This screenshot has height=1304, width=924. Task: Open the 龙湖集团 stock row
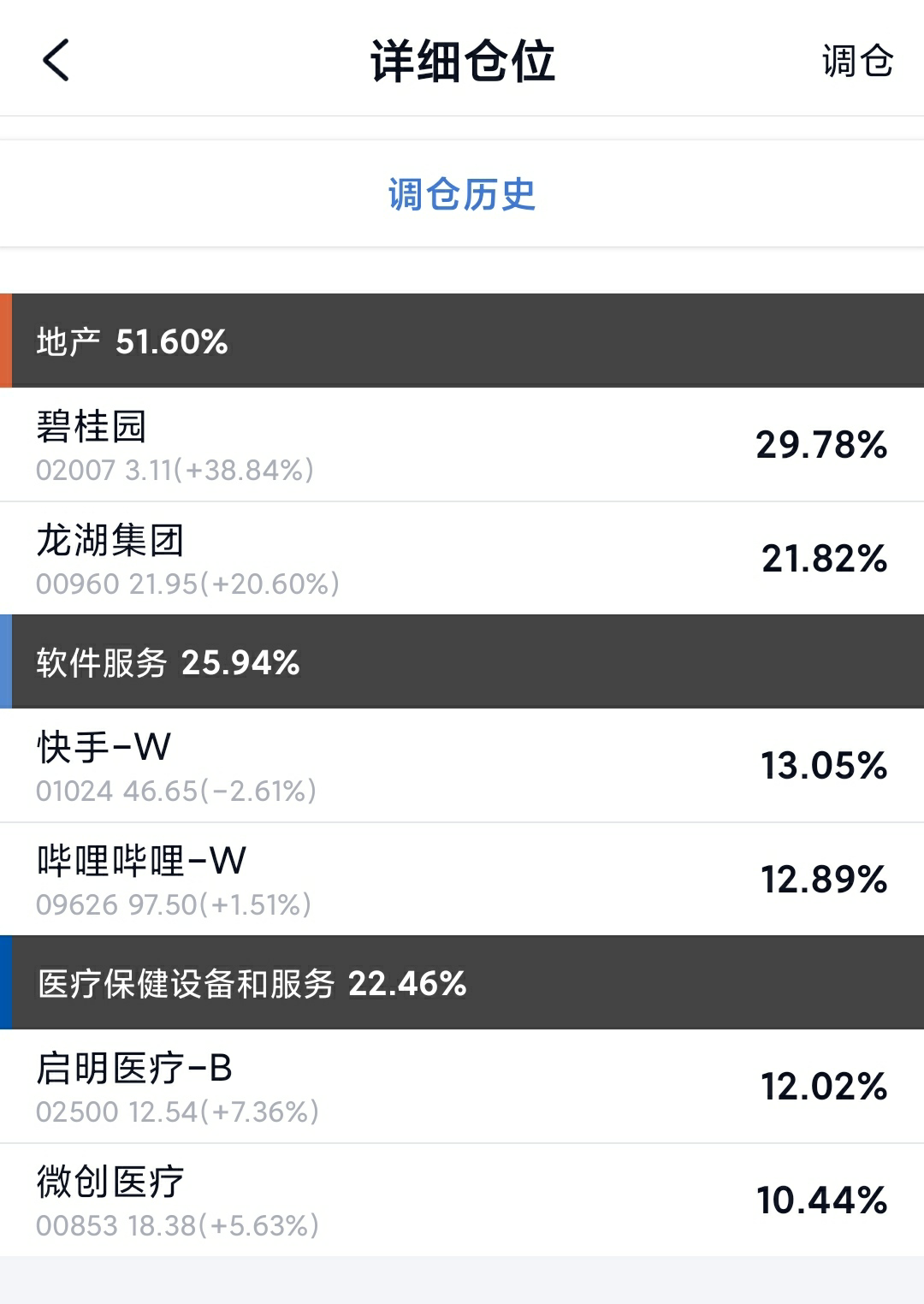[x=257, y=559]
